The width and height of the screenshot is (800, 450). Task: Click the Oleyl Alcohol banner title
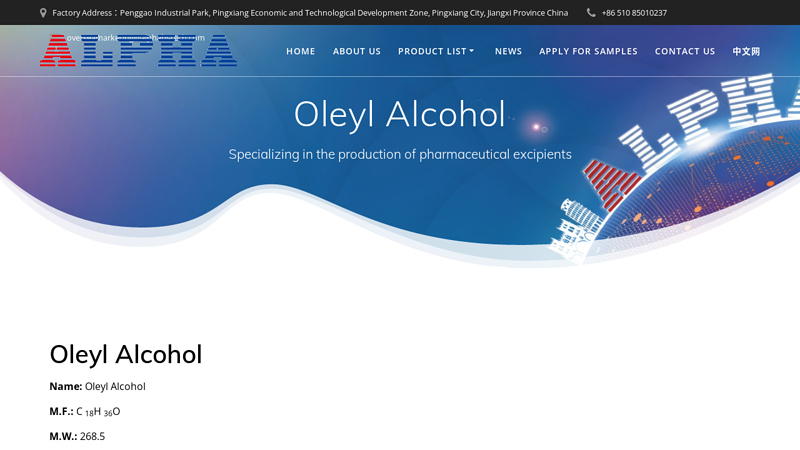pos(399,114)
